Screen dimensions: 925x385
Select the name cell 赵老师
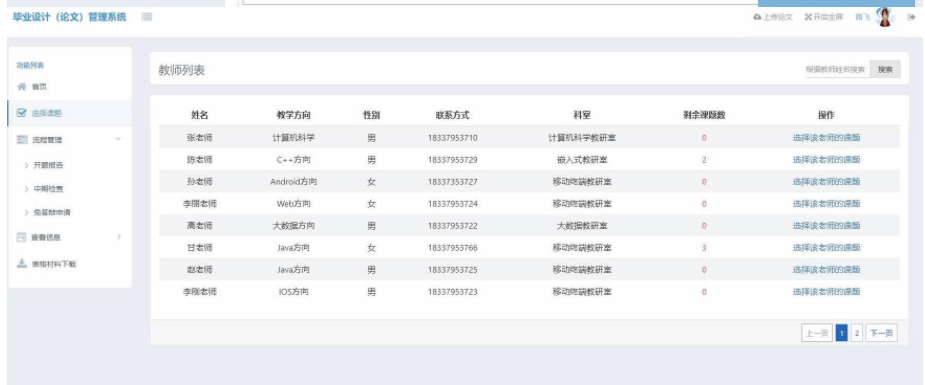199,270
